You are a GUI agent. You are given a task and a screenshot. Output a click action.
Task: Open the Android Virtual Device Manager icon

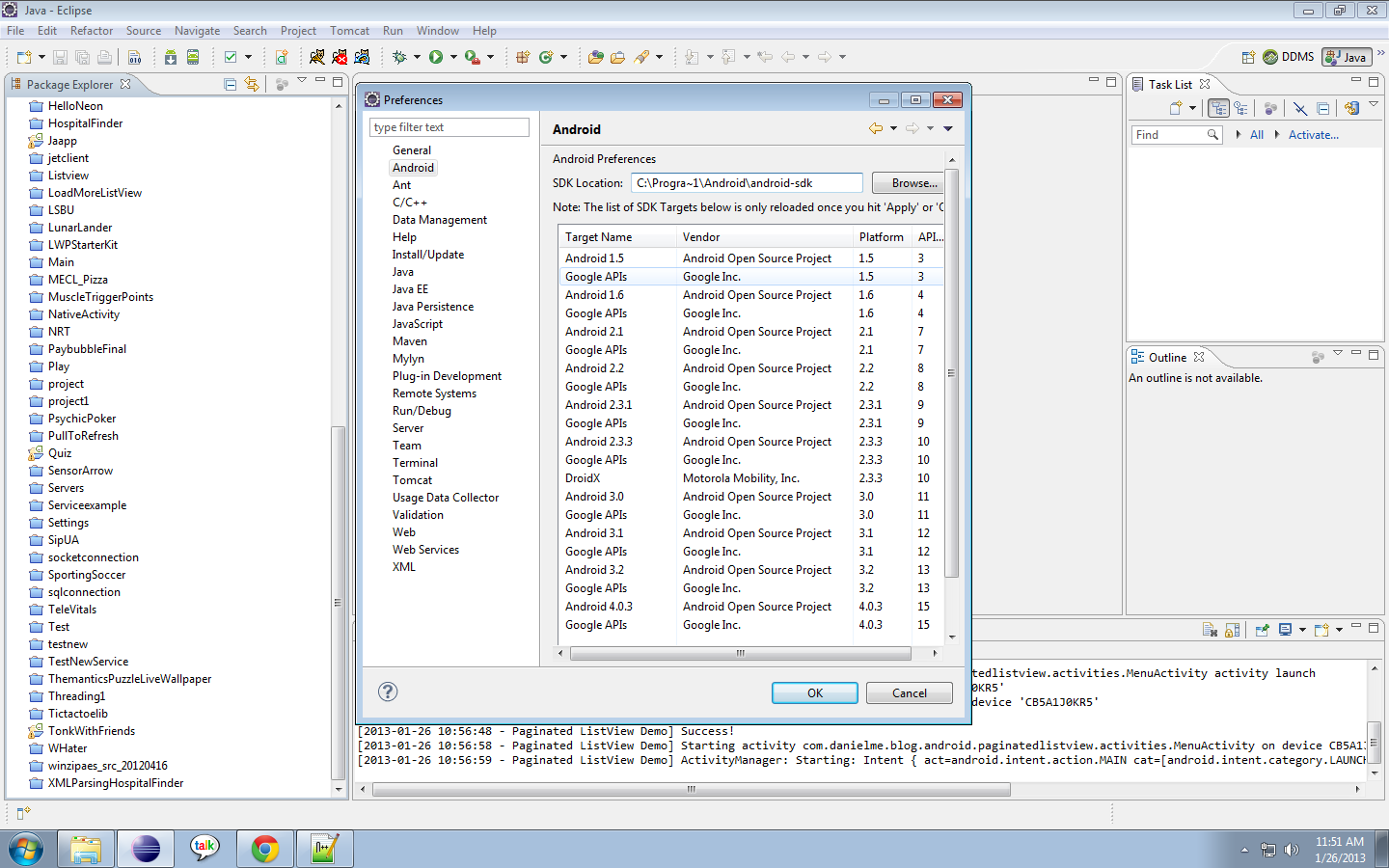pyautogui.click(x=193, y=57)
